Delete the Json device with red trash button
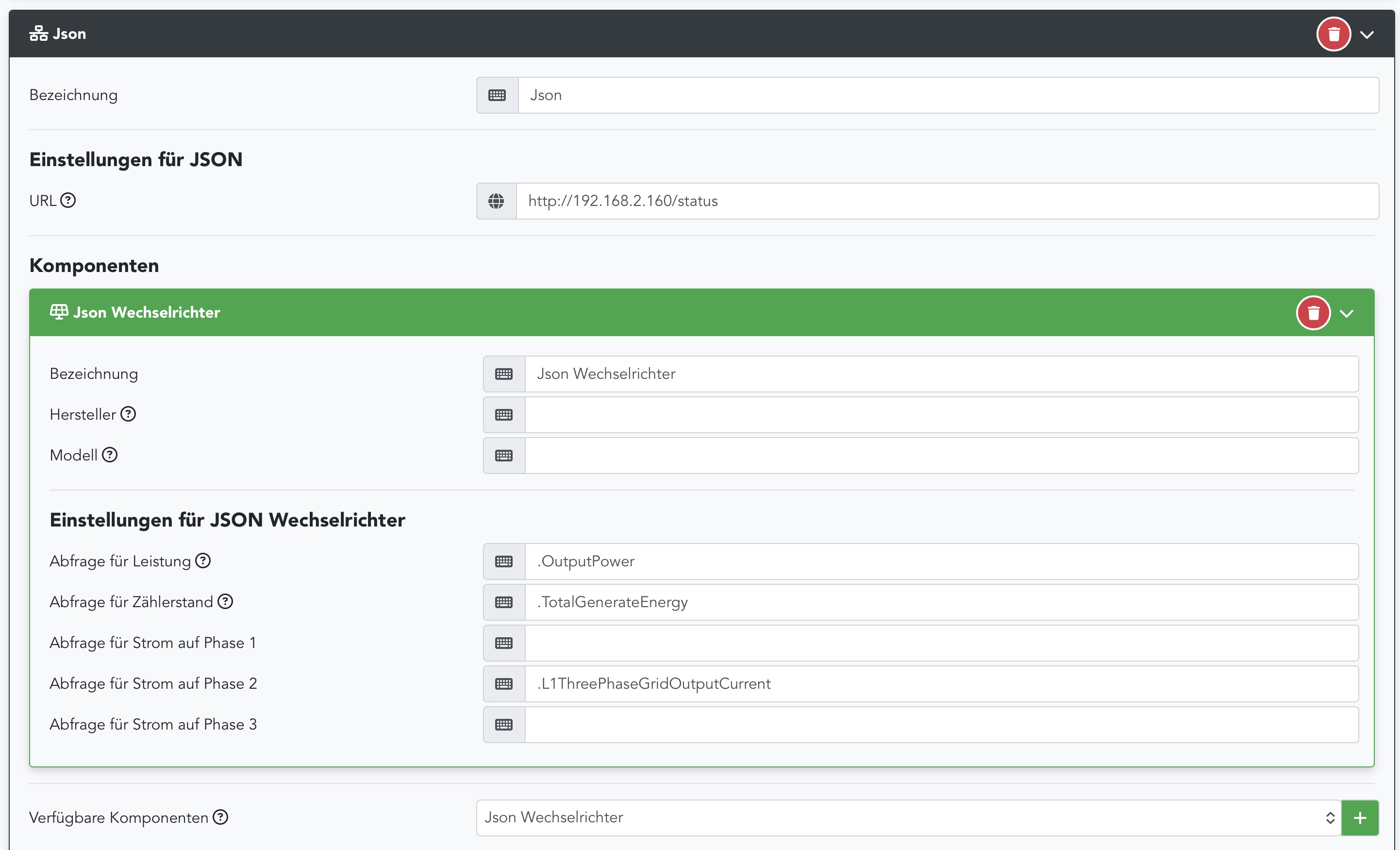The width and height of the screenshot is (1400, 850). [x=1333, y=34]
